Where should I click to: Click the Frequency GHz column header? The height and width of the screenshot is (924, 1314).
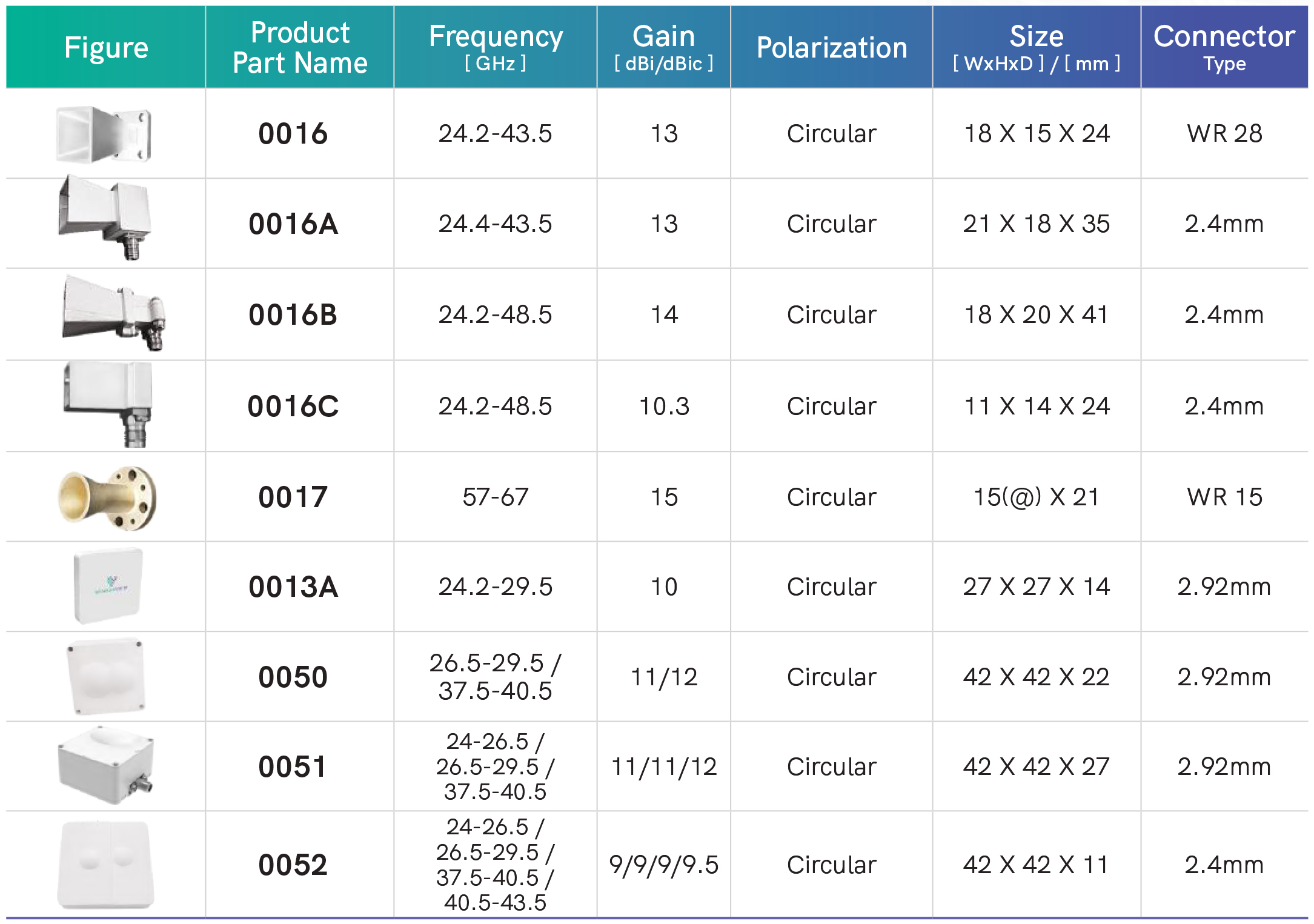click(x=496, y=48)
